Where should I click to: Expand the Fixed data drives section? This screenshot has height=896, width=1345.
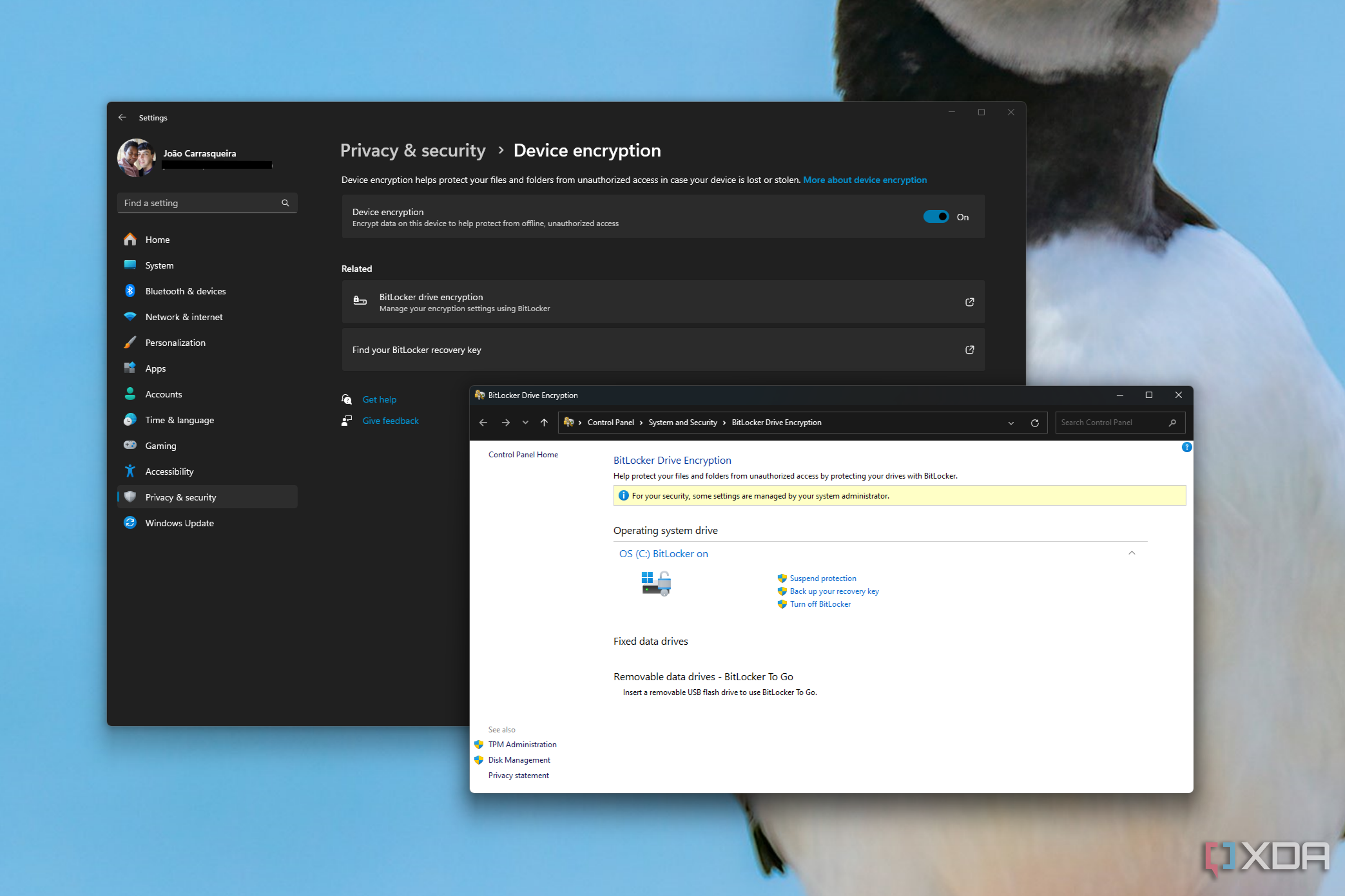[x=649, y=640]
